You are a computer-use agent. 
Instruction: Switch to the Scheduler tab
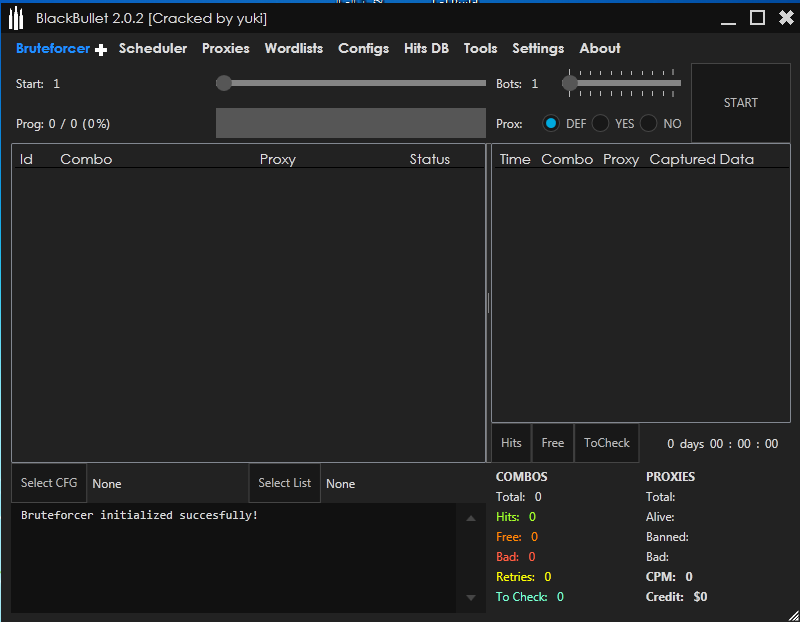(x=153, y=48)
